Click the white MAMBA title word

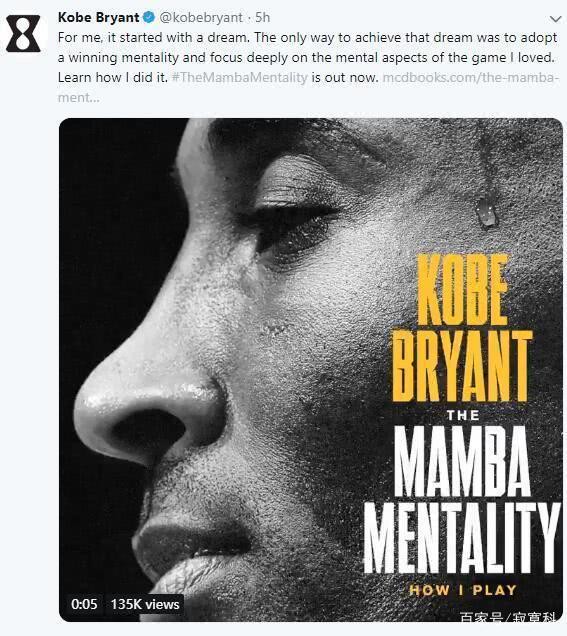pos(462,461)
